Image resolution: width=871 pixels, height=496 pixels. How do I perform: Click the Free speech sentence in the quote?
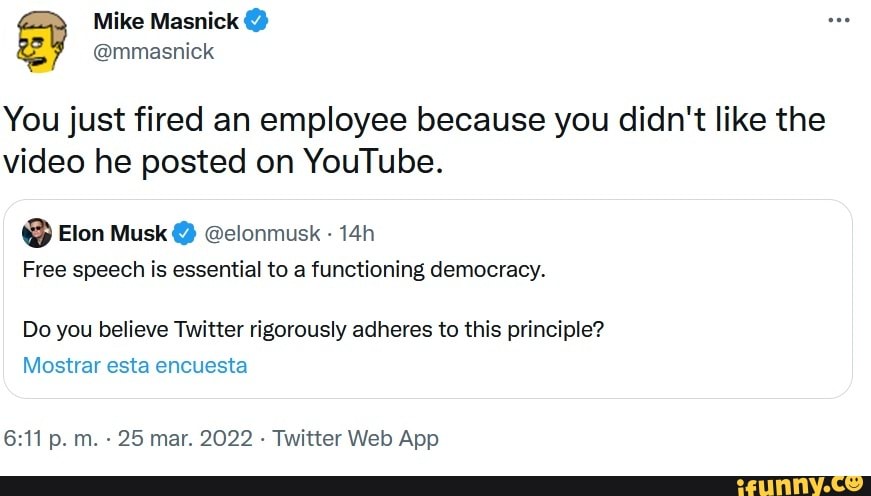[283, 269]
